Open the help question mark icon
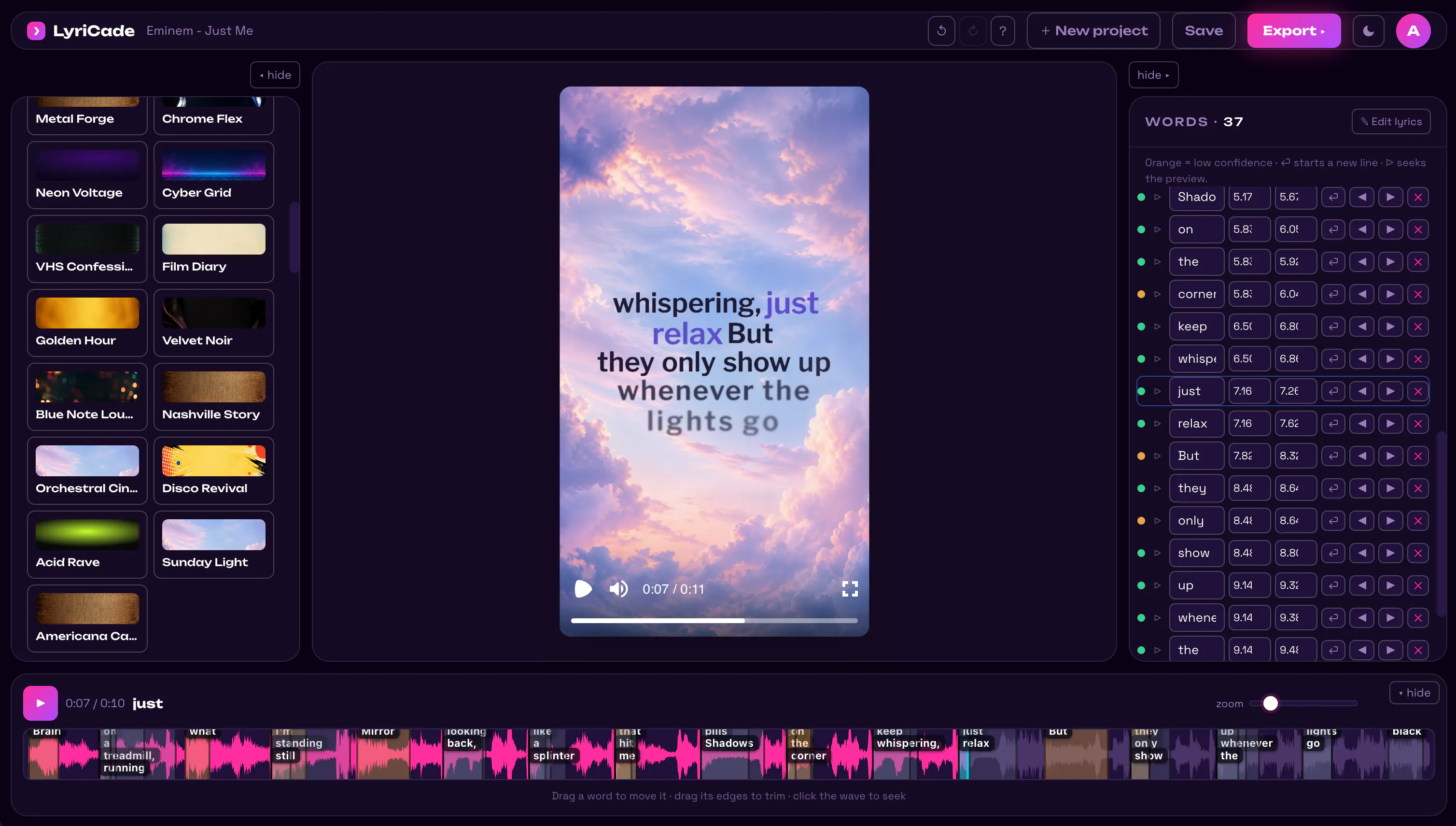 [1002, 30]
